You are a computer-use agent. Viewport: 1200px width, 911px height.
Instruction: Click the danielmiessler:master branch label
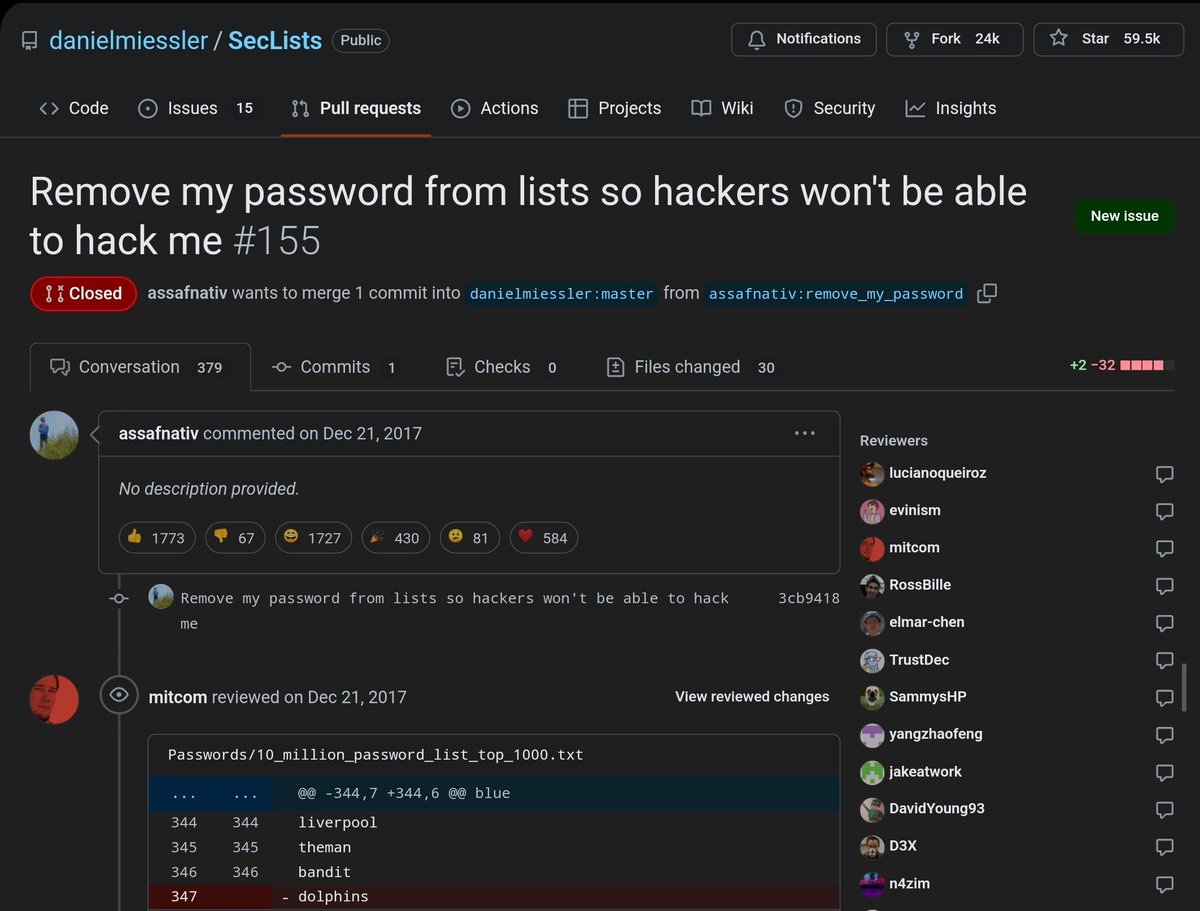pyautogui.click(x=561, y=294)
